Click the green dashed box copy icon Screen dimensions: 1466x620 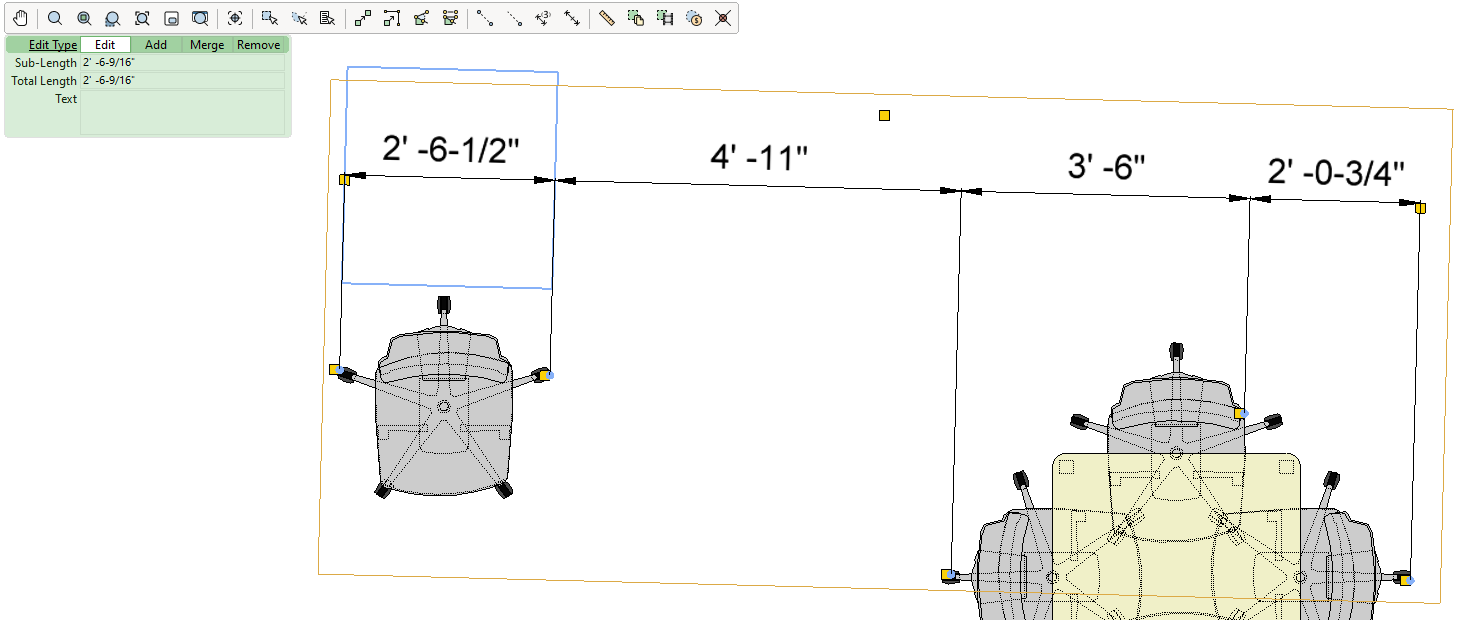[x=636, y=18]
